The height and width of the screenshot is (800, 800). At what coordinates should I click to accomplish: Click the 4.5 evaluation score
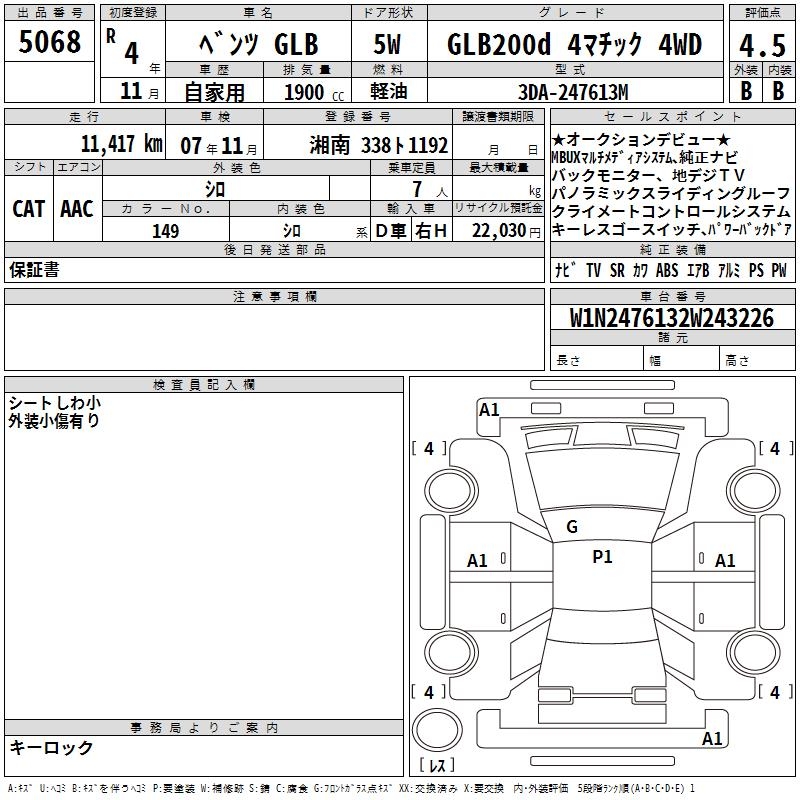pos(760,44)
